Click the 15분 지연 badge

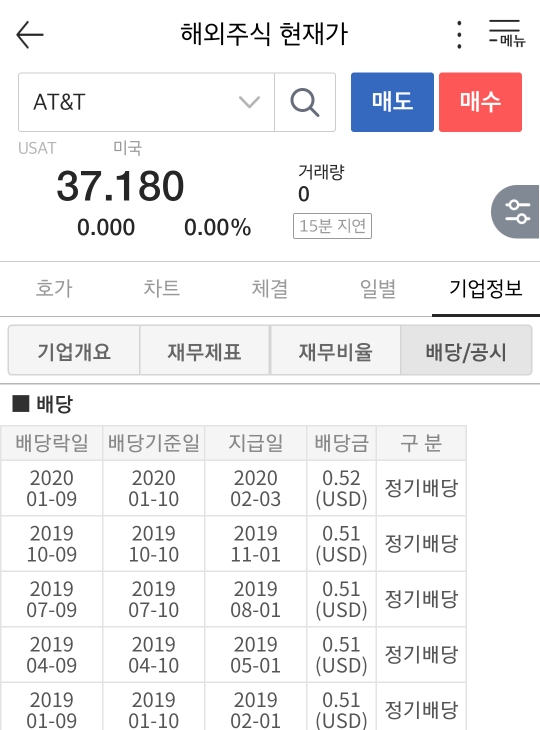332,226
